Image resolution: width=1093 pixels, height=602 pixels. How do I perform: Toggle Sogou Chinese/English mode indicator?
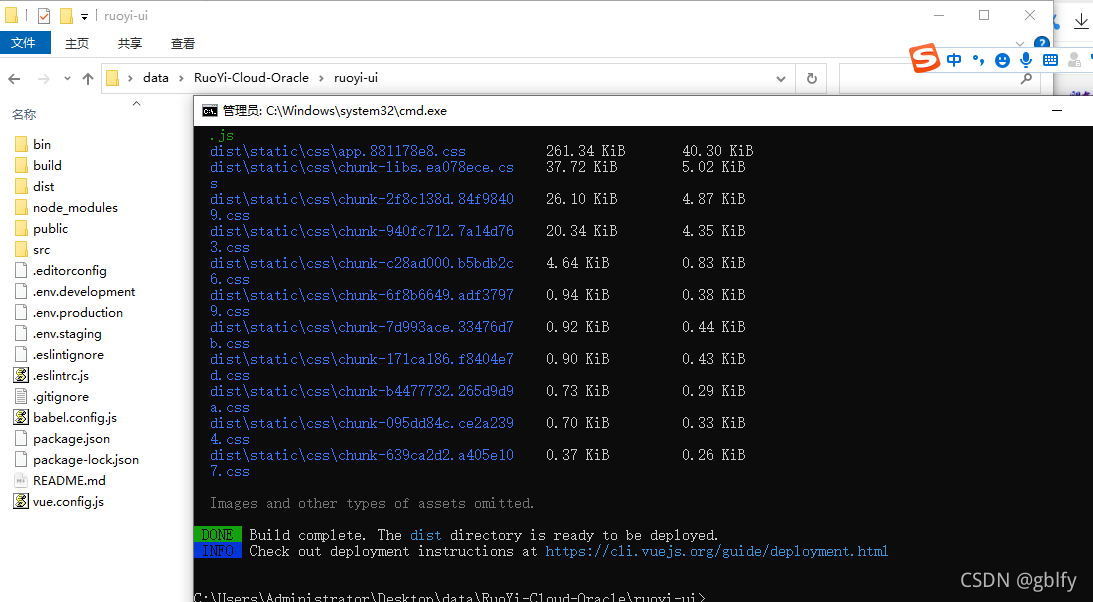pyautogui.click(x=954, y=60)
